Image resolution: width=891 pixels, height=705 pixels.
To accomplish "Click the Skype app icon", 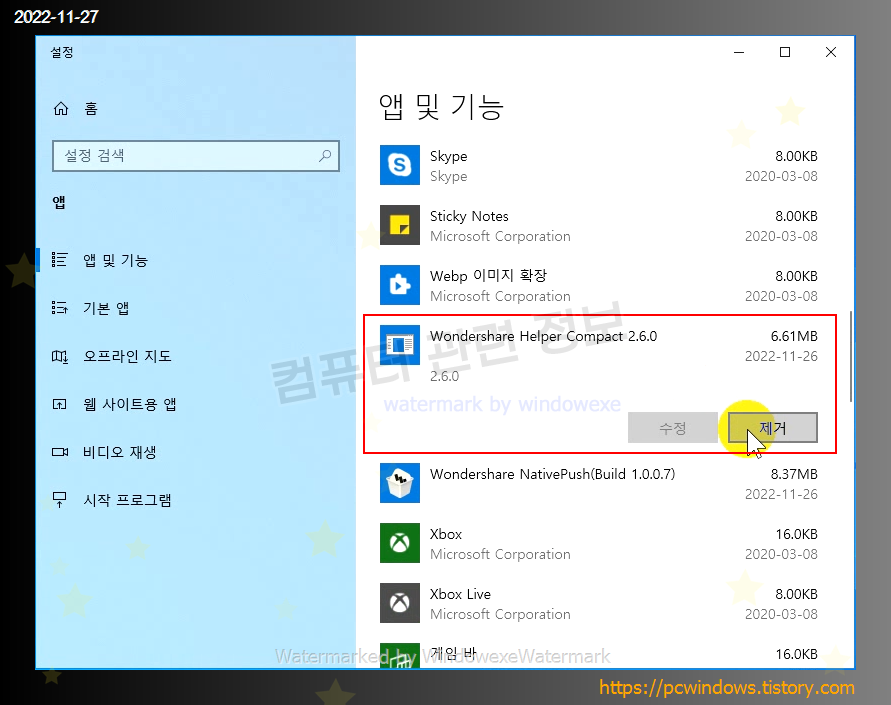I will tap(400, 165).
